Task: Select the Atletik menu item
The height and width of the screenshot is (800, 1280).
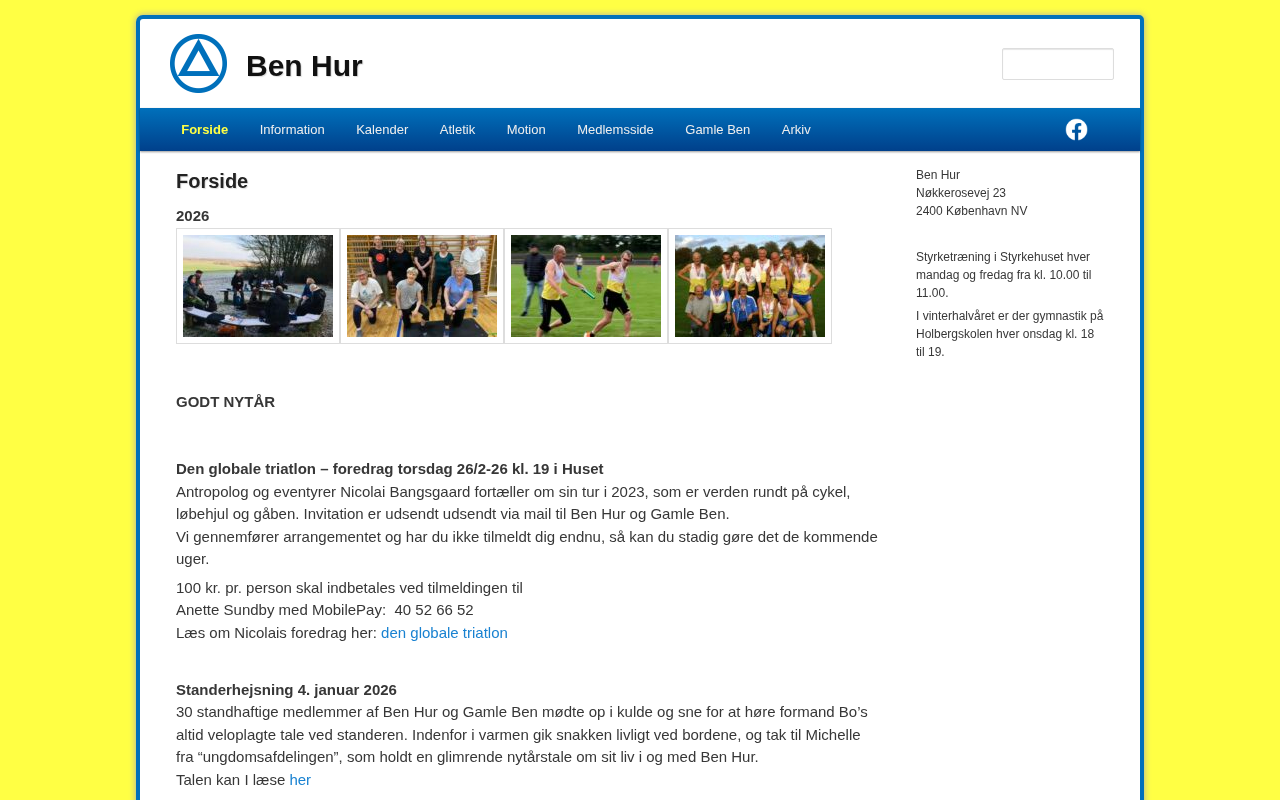Action: 457,130
